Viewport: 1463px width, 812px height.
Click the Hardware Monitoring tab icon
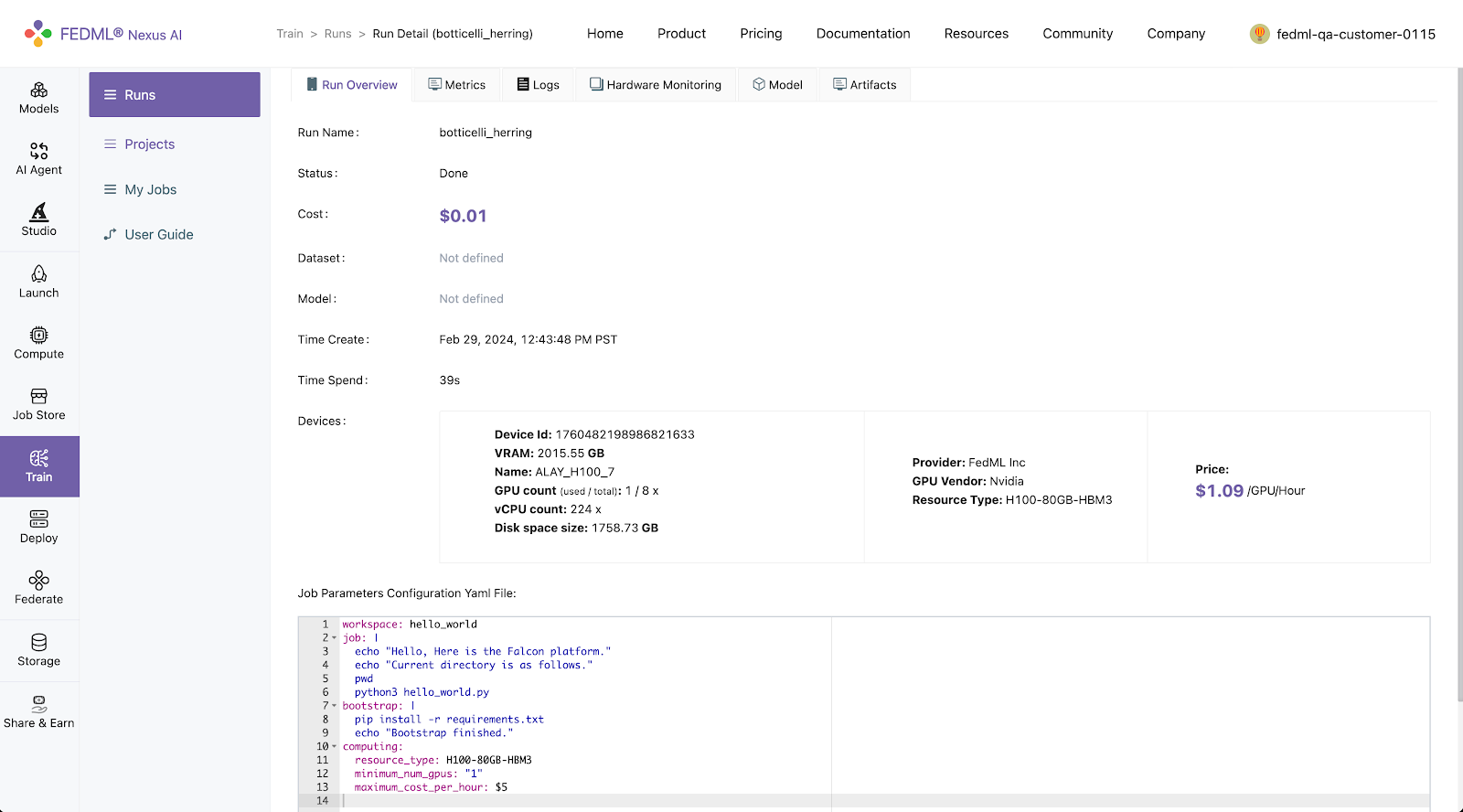click(x=596, y=84)
